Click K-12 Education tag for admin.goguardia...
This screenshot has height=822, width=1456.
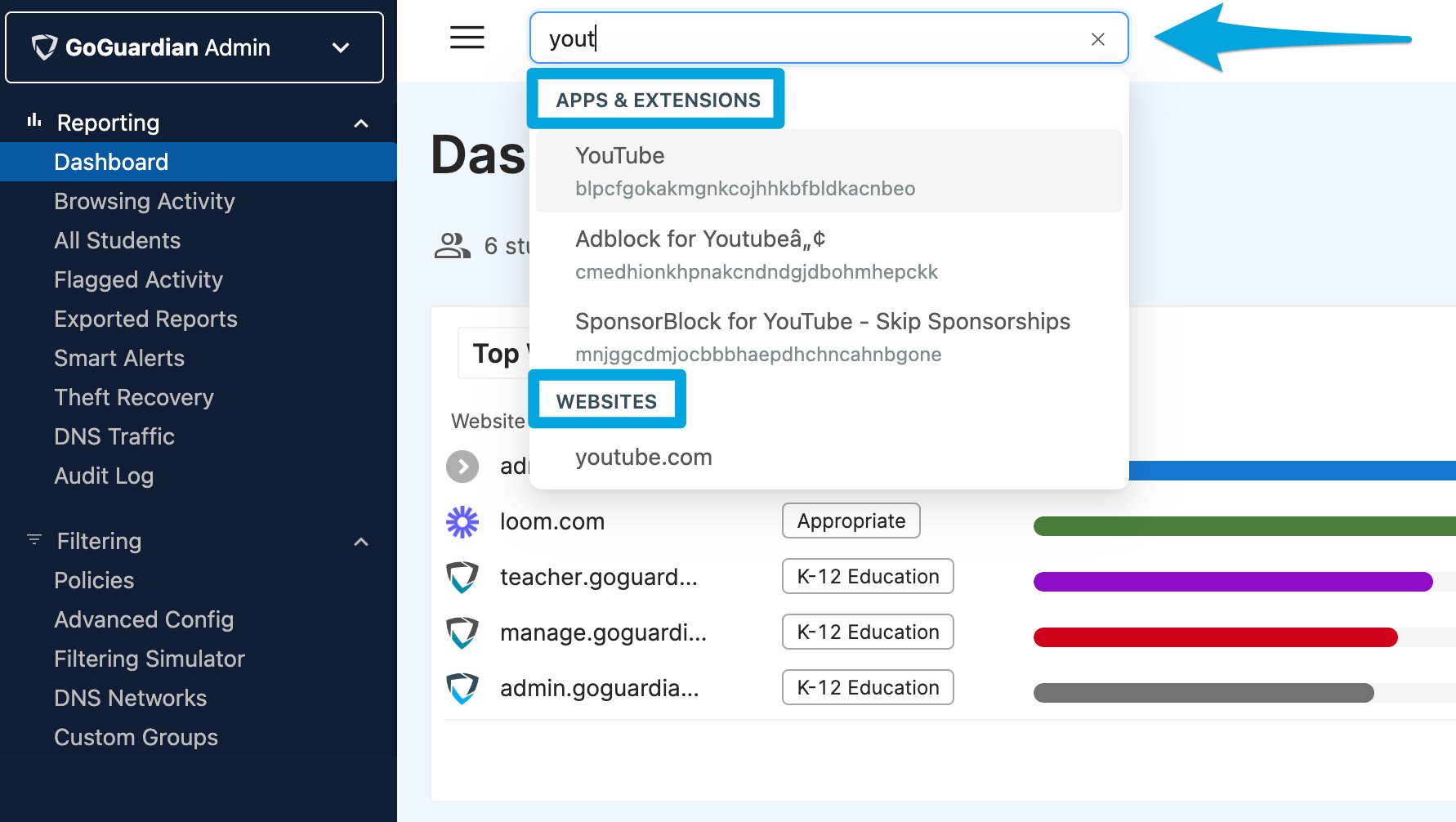click(868, 687)
